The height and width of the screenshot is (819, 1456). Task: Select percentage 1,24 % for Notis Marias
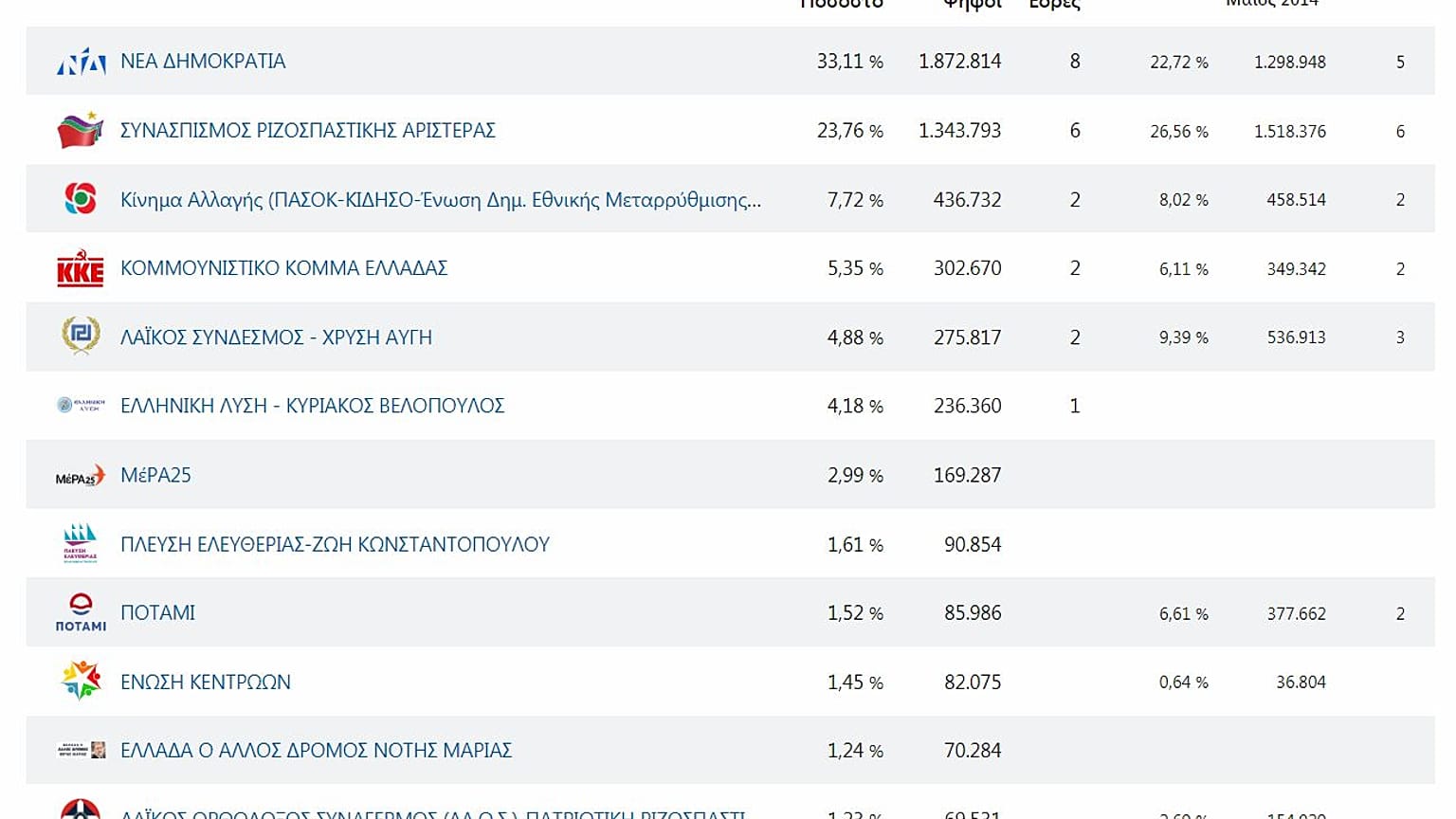click(x=855, y=751)
